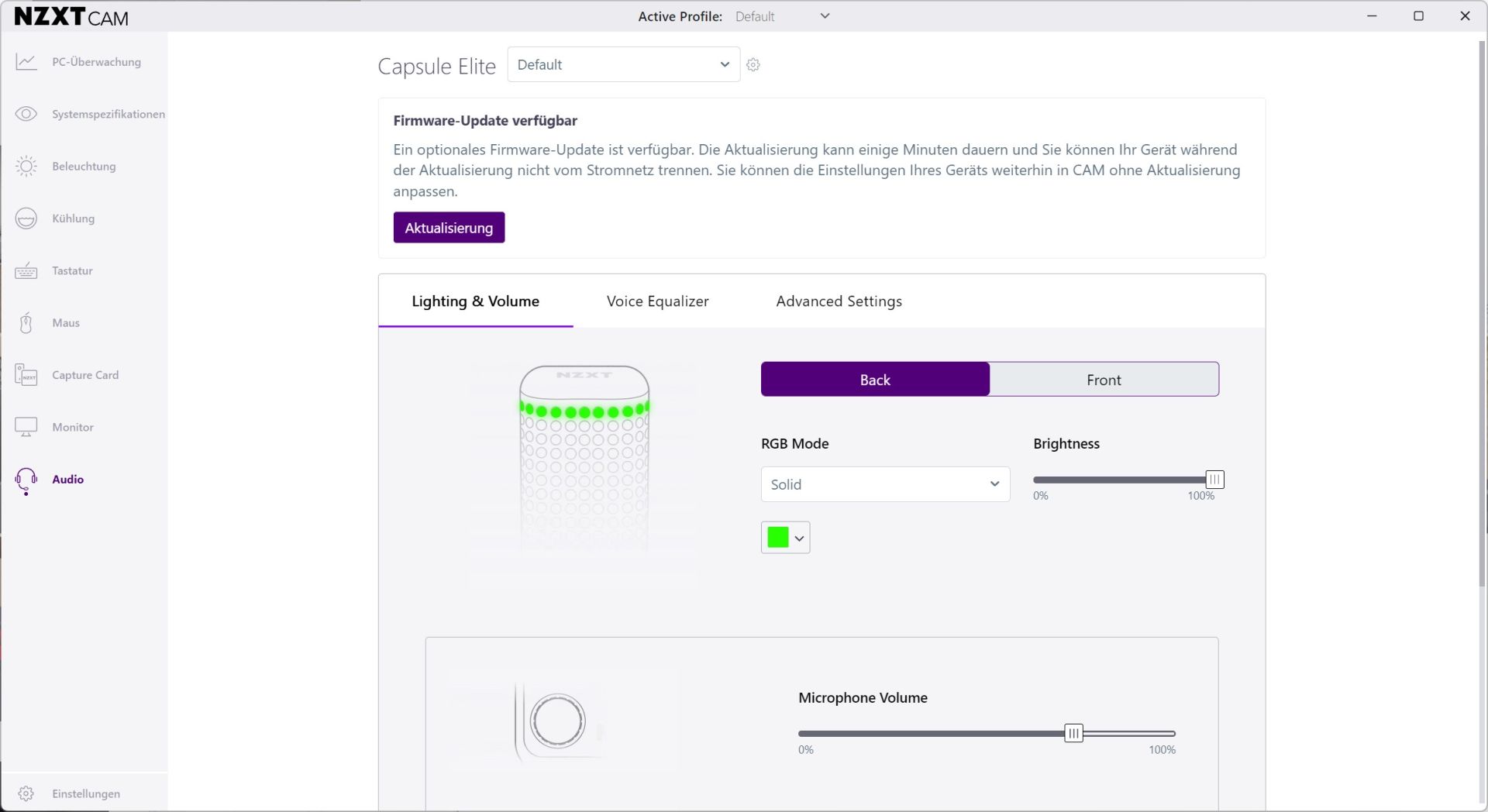Go to Maus section
This screenshot has width=1488, height=812.
66,322
